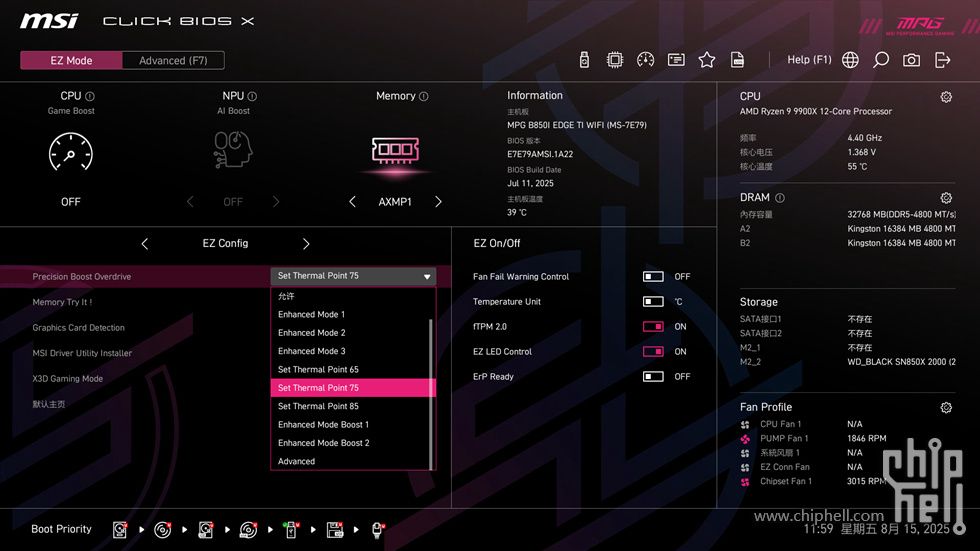Open Help (F1)
Screen dimensions: 980x551
tap(809, 60)
